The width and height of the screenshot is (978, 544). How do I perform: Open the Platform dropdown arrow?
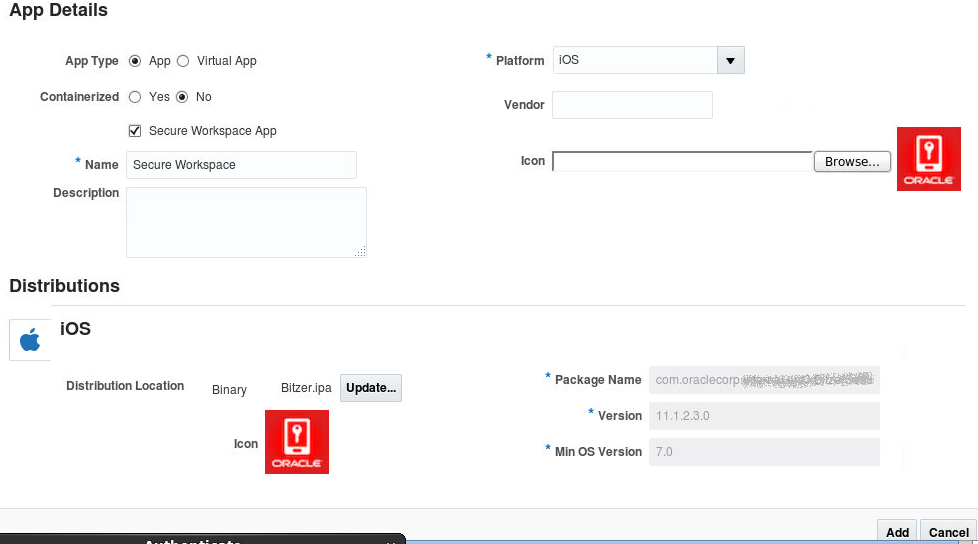[x=730, y=60]
